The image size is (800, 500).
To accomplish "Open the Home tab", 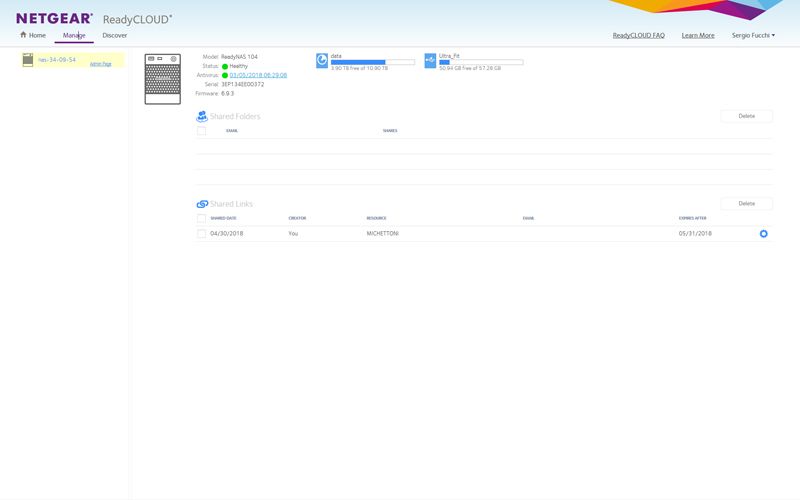I will (x=33, y=35).
